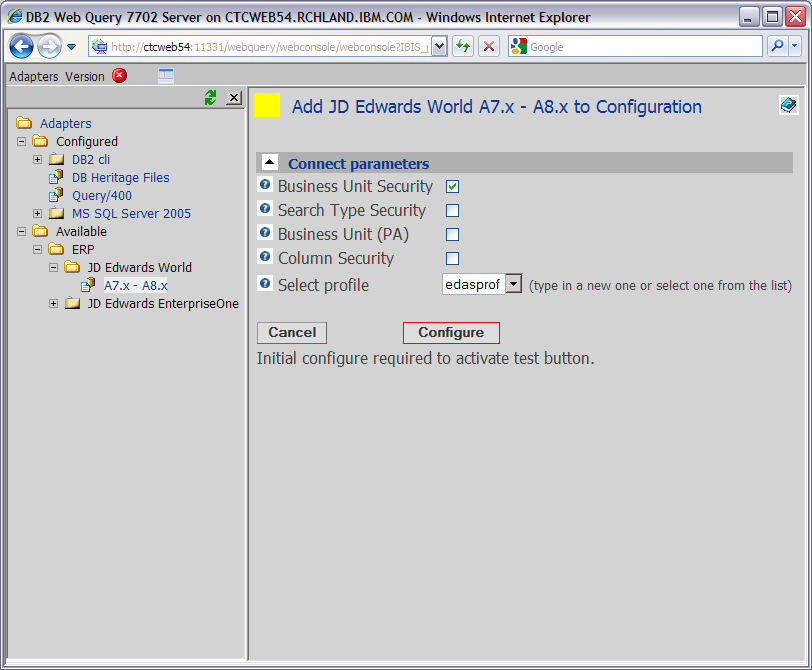Viewport: 812px width, 670px height.
Task: Click the red circular X icon
Action: point(120,76)
